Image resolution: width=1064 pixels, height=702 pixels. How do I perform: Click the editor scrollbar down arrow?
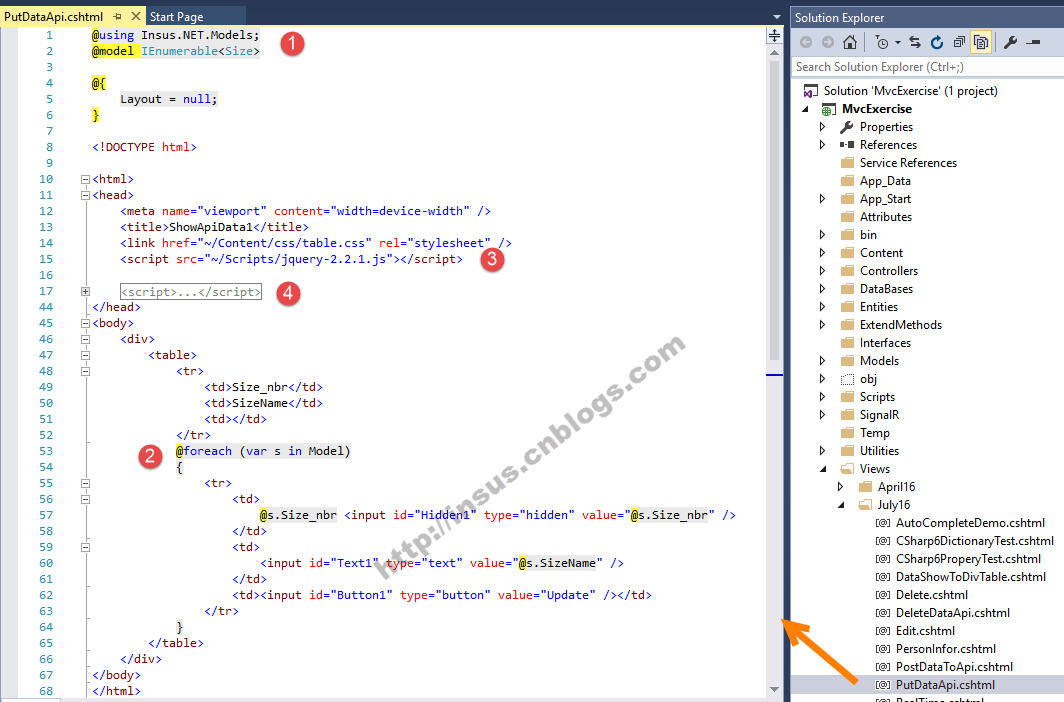point(774,690)
